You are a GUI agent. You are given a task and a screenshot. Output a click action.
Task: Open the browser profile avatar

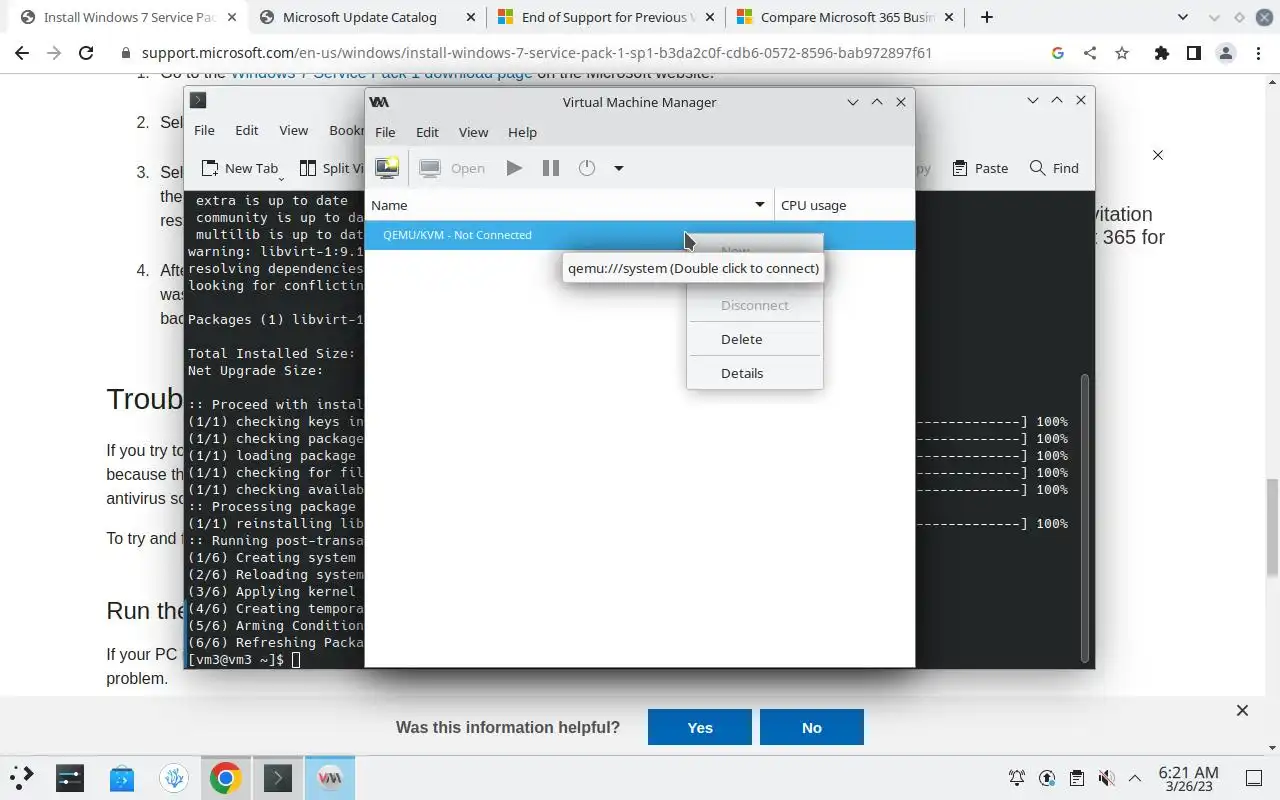[1226, 53]
